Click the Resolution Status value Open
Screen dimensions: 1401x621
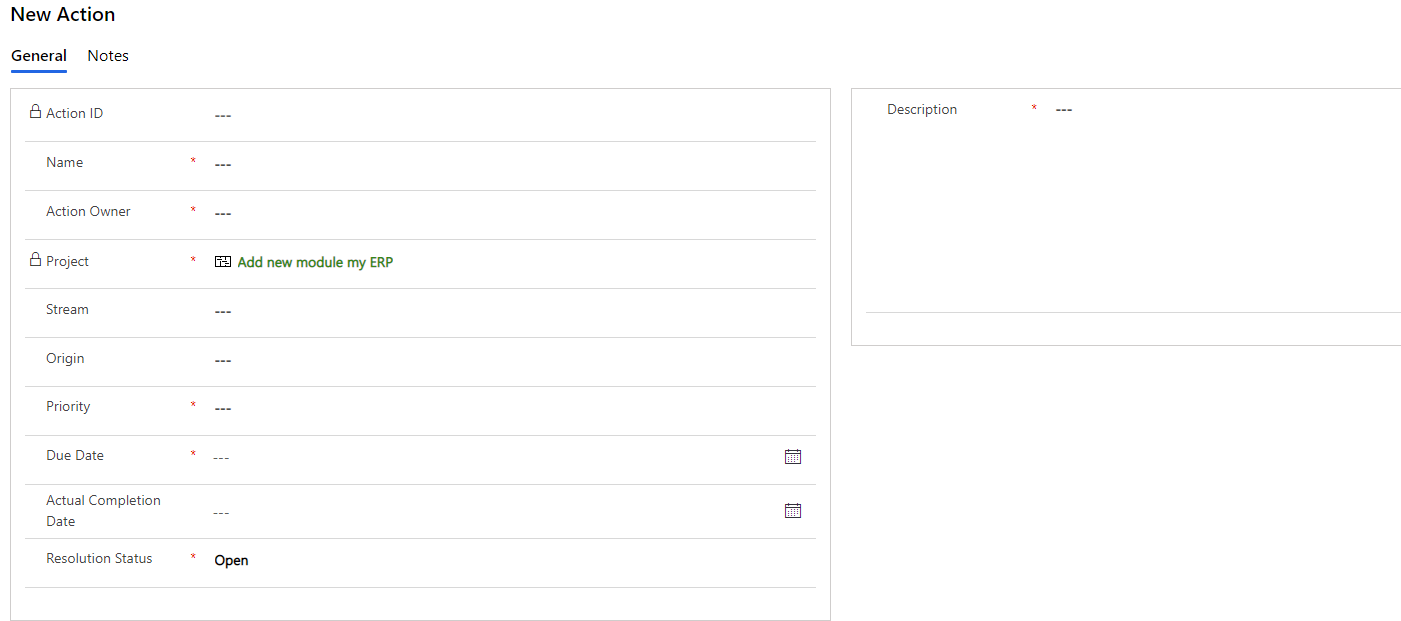tap(231, 560)
